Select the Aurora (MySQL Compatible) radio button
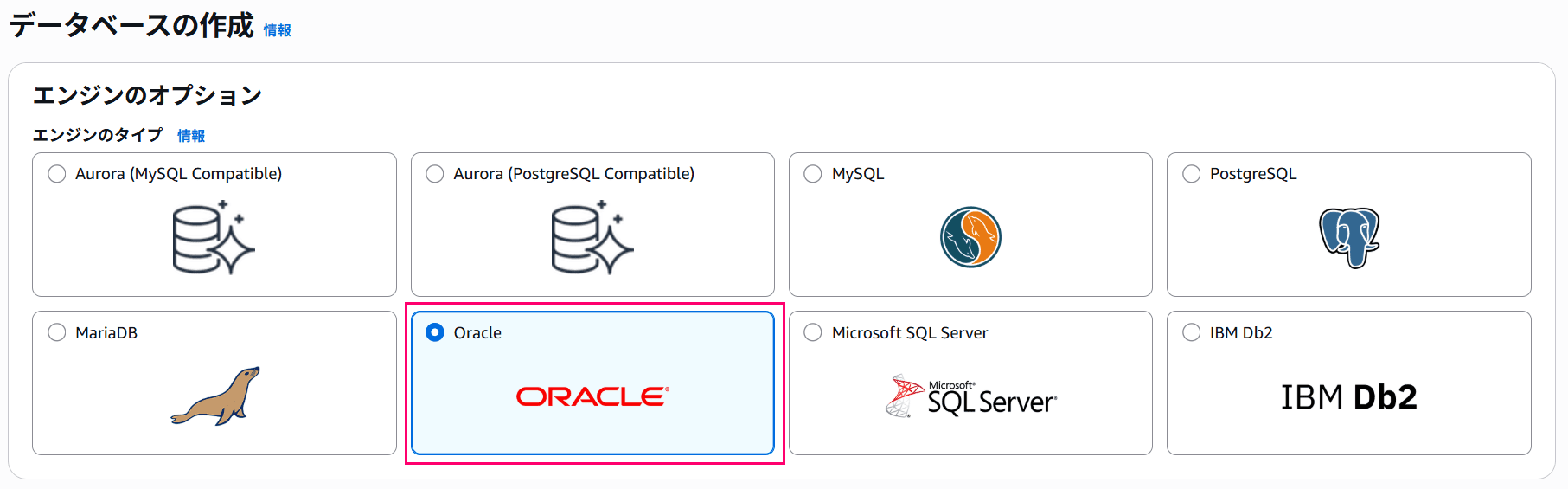 click(x=57, y=174)
